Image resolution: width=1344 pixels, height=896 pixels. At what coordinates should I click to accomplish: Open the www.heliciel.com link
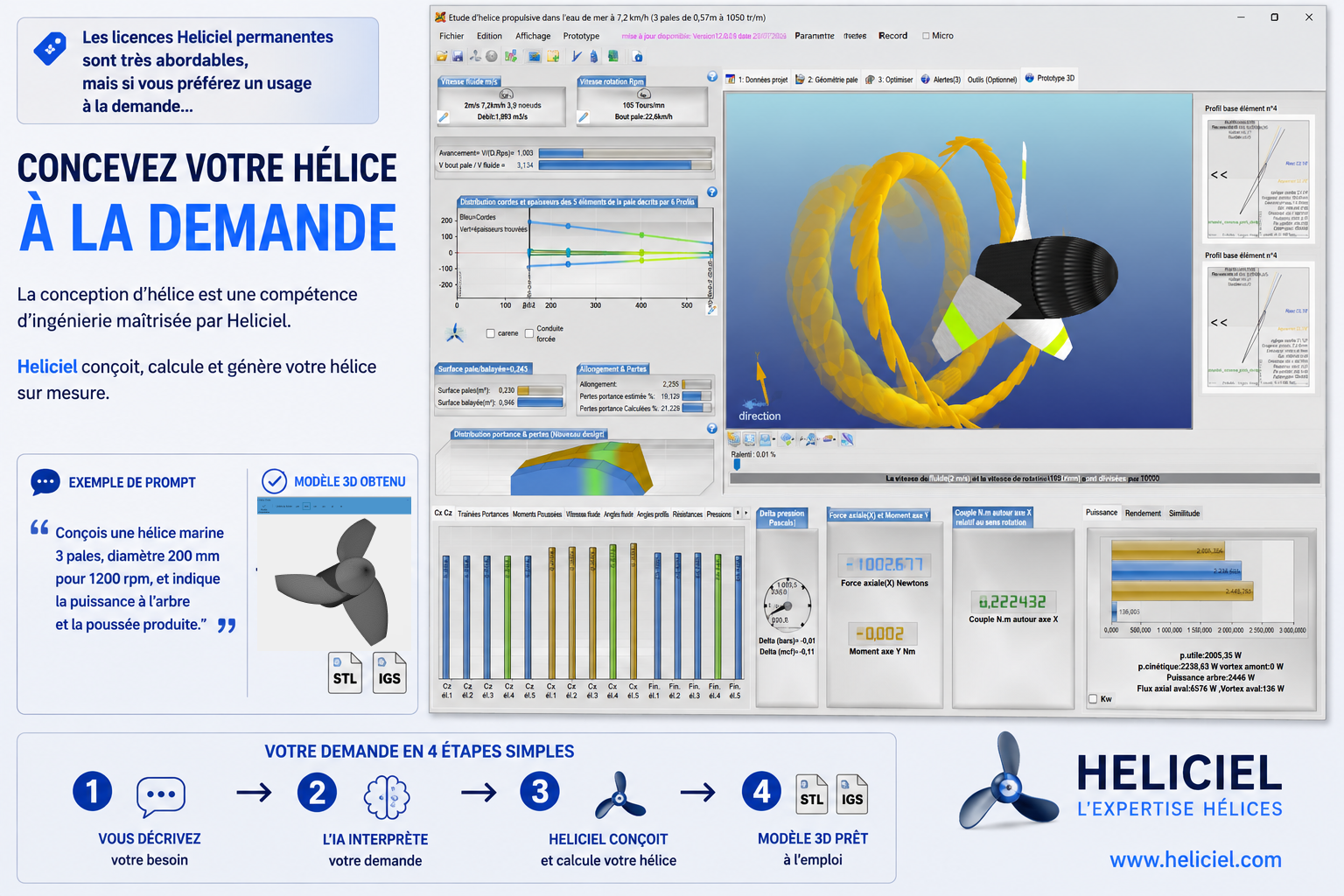pos(1195,860)
